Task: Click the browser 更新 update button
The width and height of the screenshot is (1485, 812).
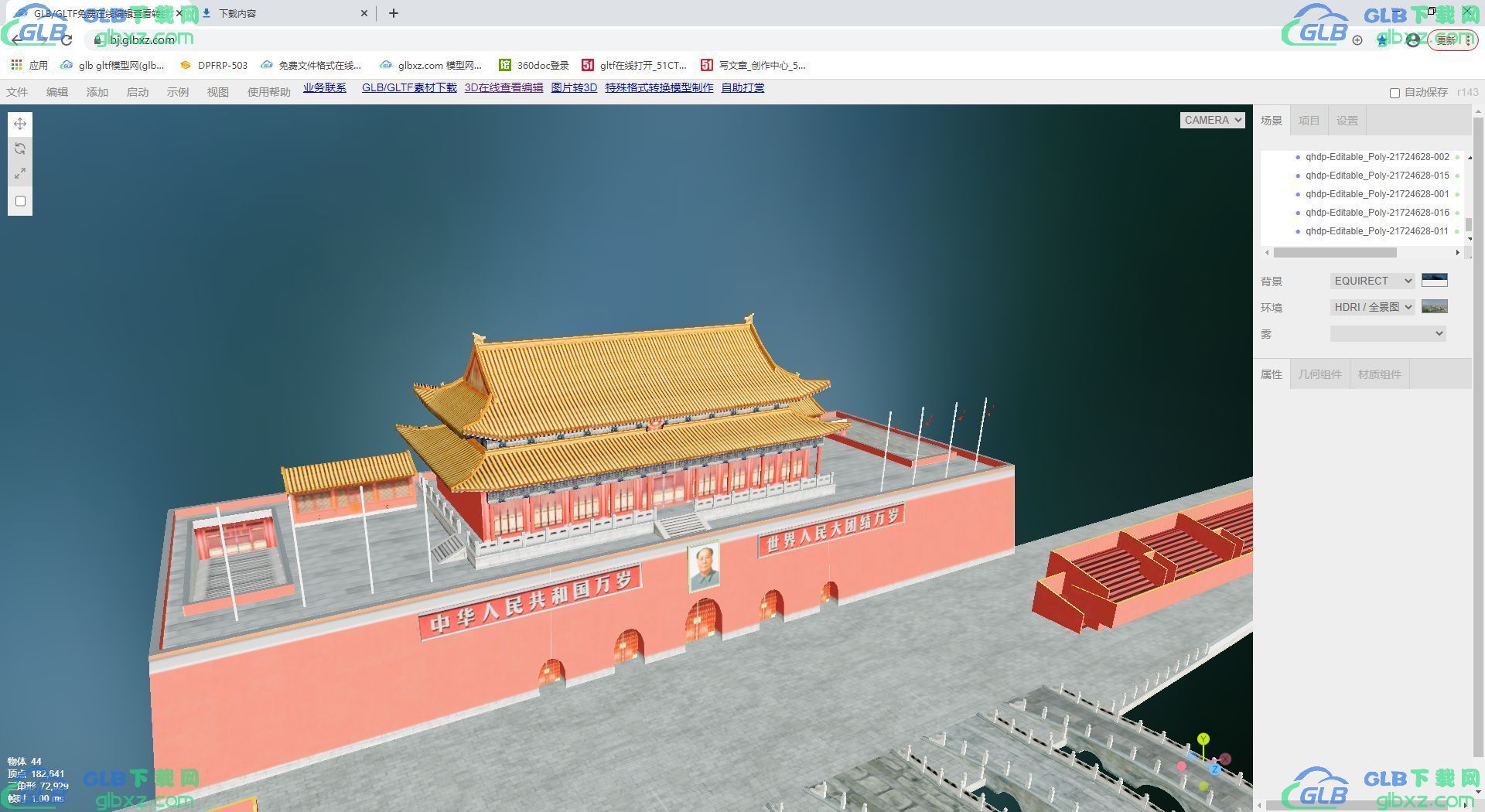Action: [x=1453, y=39]
